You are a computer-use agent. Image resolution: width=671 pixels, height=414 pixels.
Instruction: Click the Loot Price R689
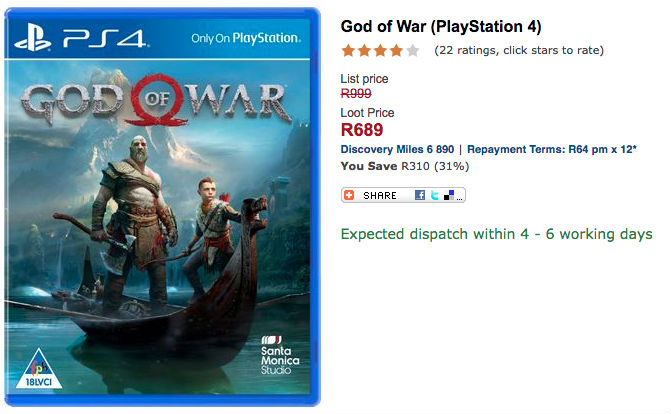[361, 130]
